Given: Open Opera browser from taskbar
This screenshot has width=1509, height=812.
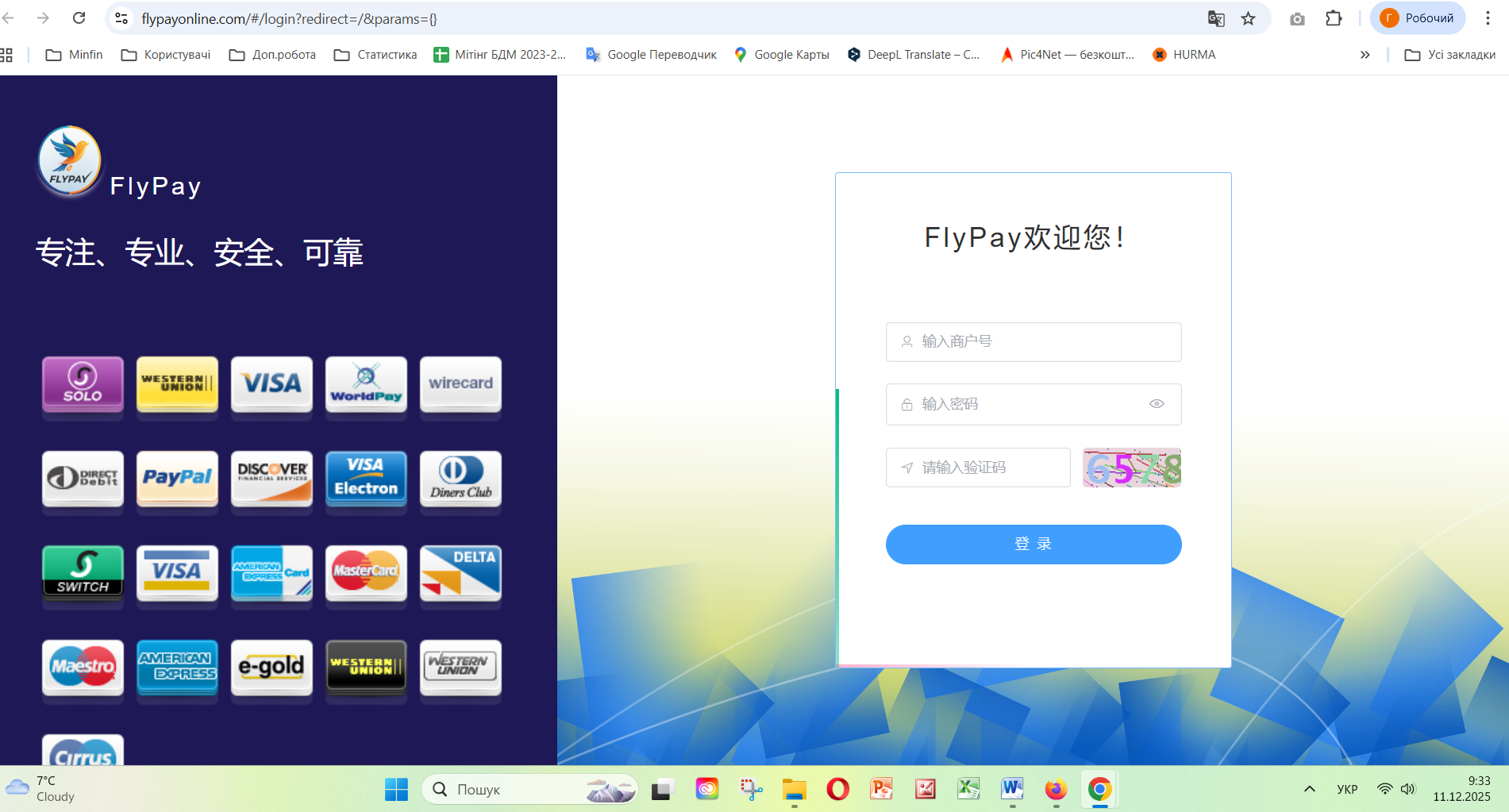Looking at the screenshot, I should 837,790.
